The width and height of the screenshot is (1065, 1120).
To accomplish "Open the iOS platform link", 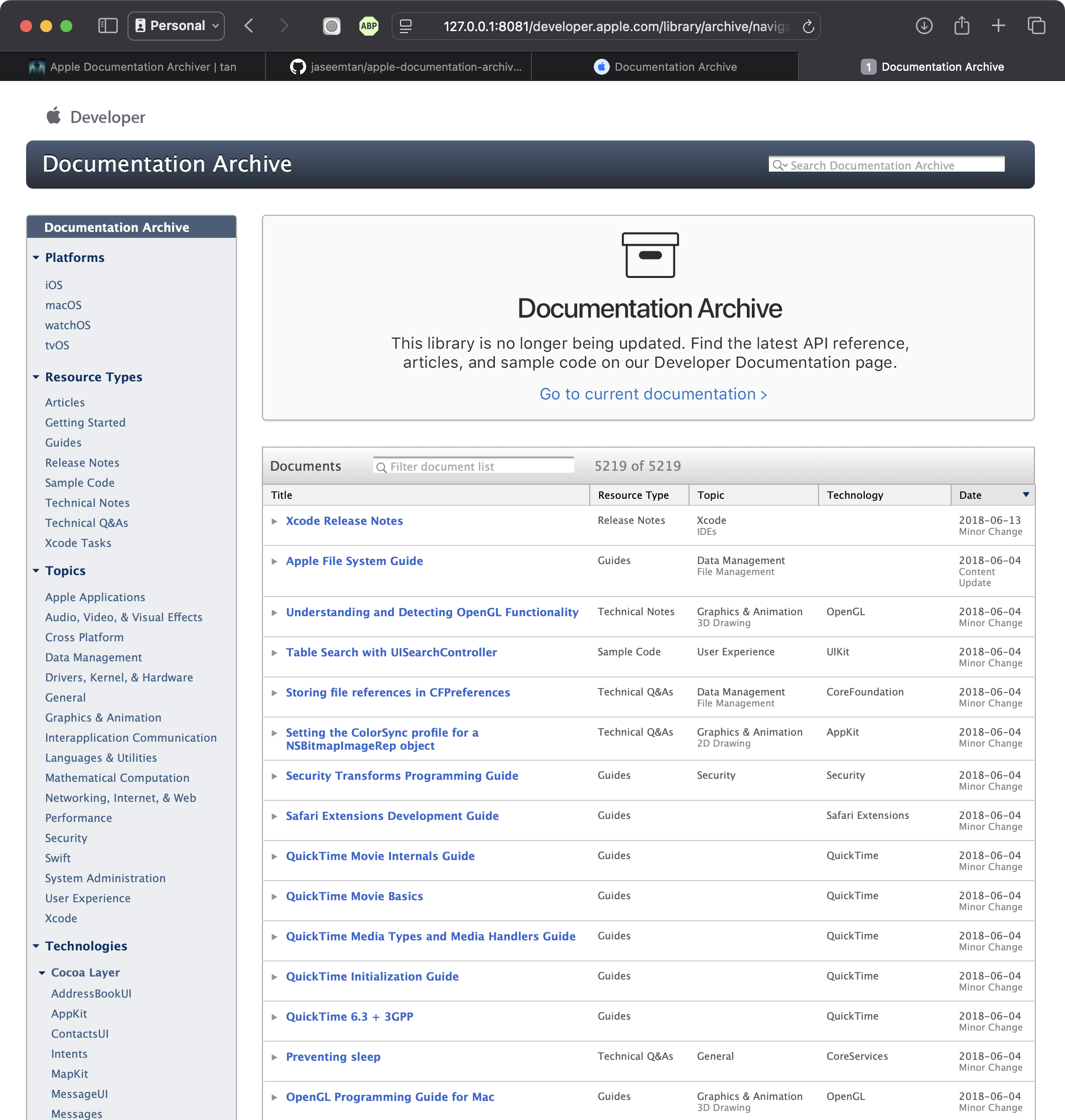I will point(54,285).
